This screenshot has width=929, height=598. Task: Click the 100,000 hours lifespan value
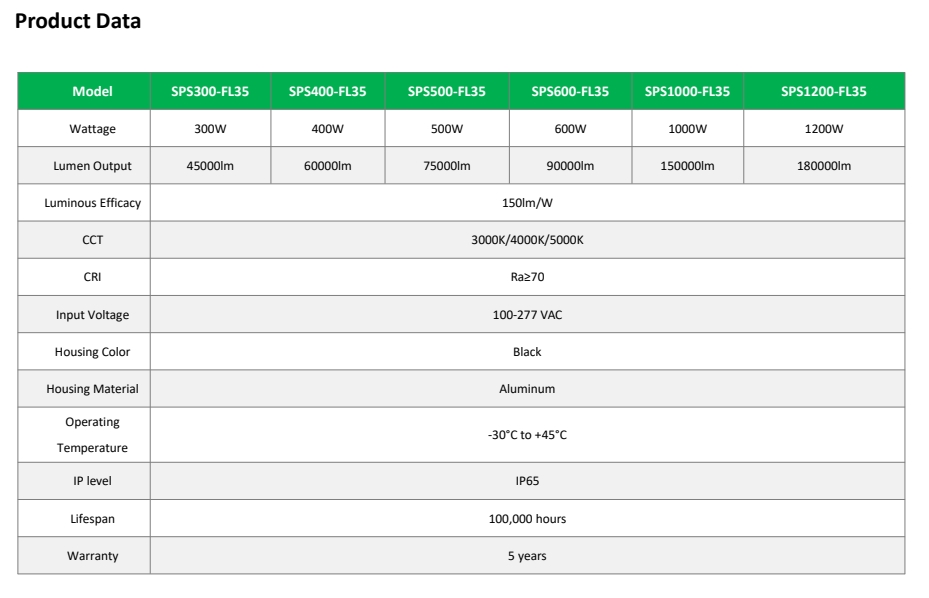pyautogui.click(x=527, y=519)
